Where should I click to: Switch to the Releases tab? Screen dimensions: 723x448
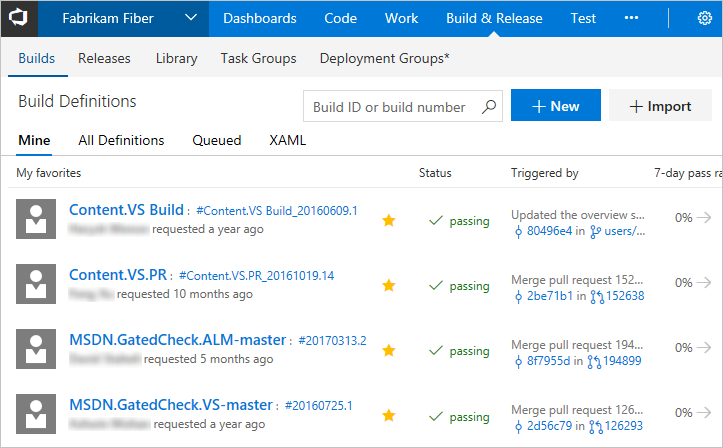point(104,59)
